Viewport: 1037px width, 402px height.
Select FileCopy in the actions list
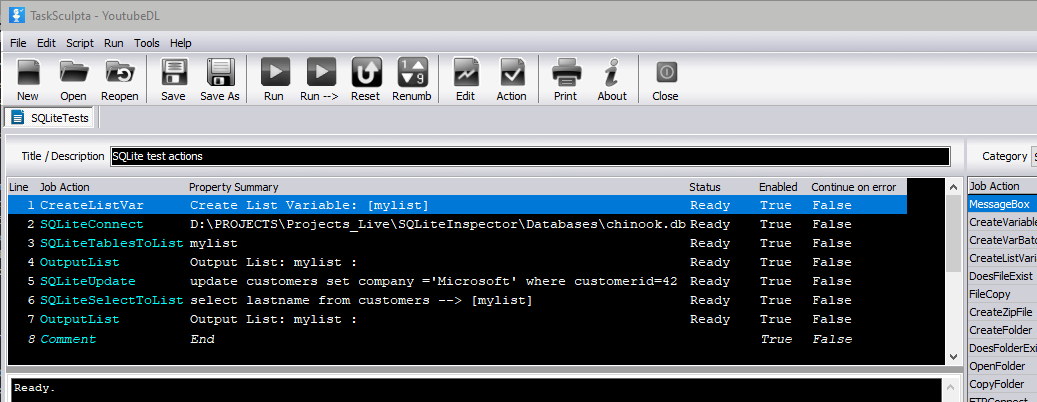[1002, 294]
